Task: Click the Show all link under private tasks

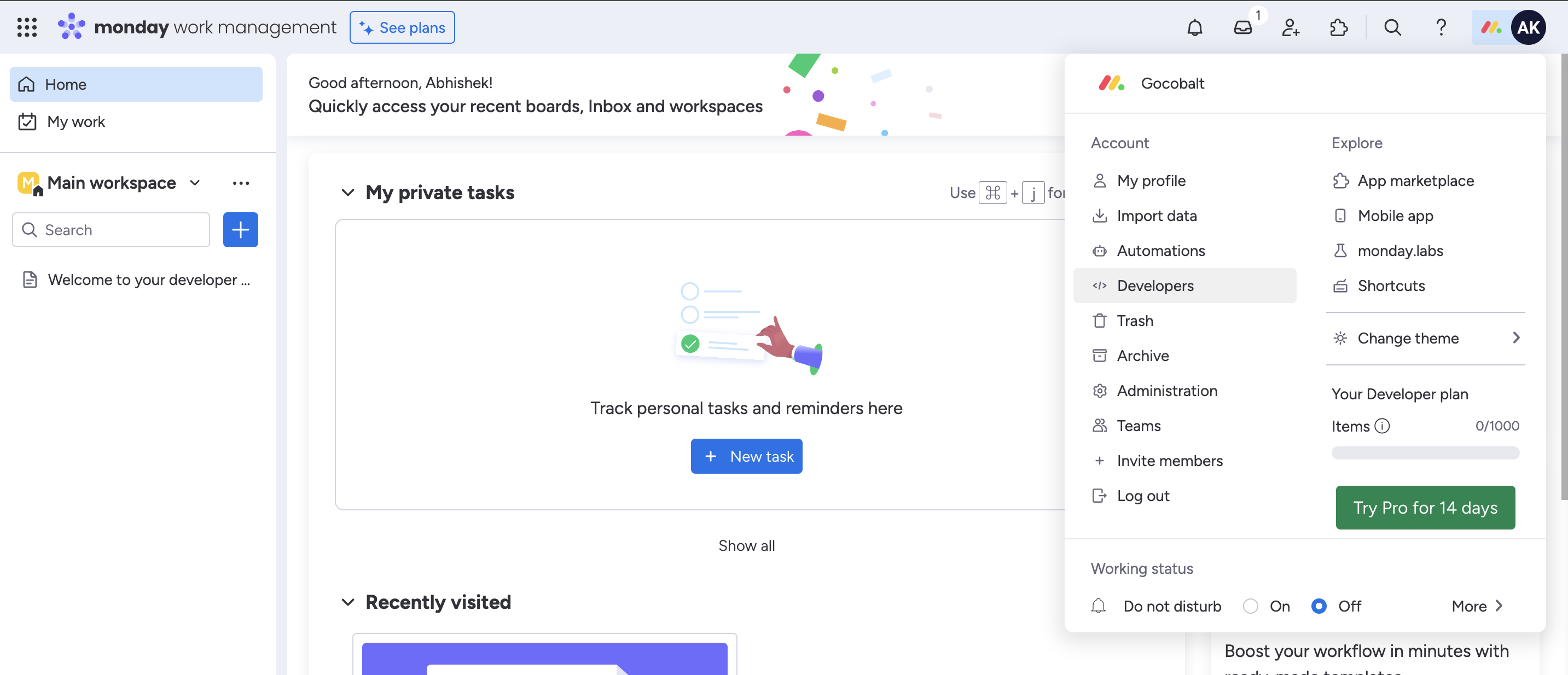Action: click(746, 545)
